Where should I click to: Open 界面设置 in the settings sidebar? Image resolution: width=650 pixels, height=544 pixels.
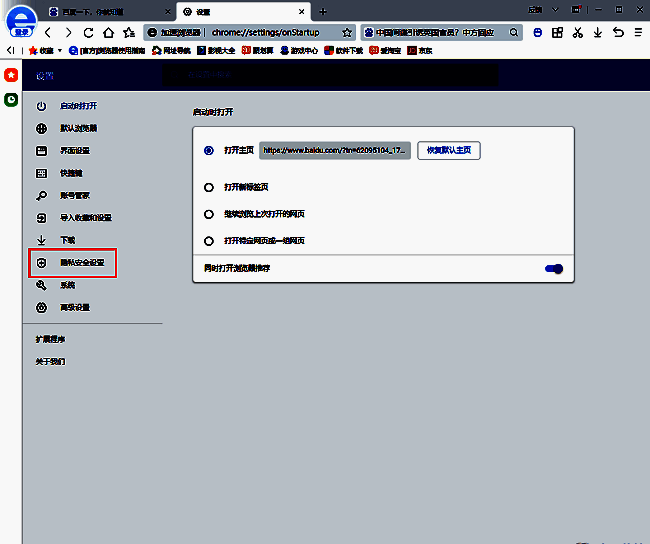[x=74, y=151]
